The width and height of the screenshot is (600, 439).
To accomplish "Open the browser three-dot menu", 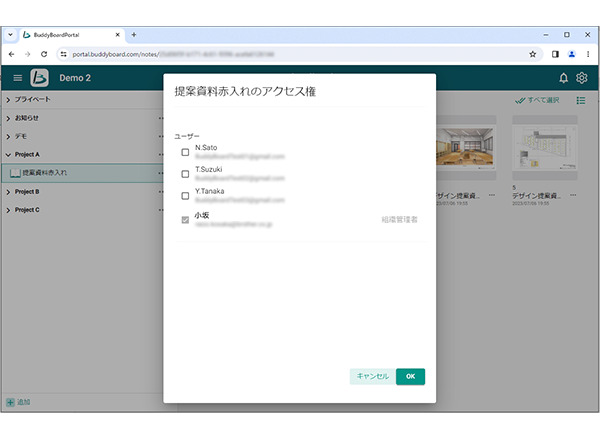I will [x=588, y=54].
